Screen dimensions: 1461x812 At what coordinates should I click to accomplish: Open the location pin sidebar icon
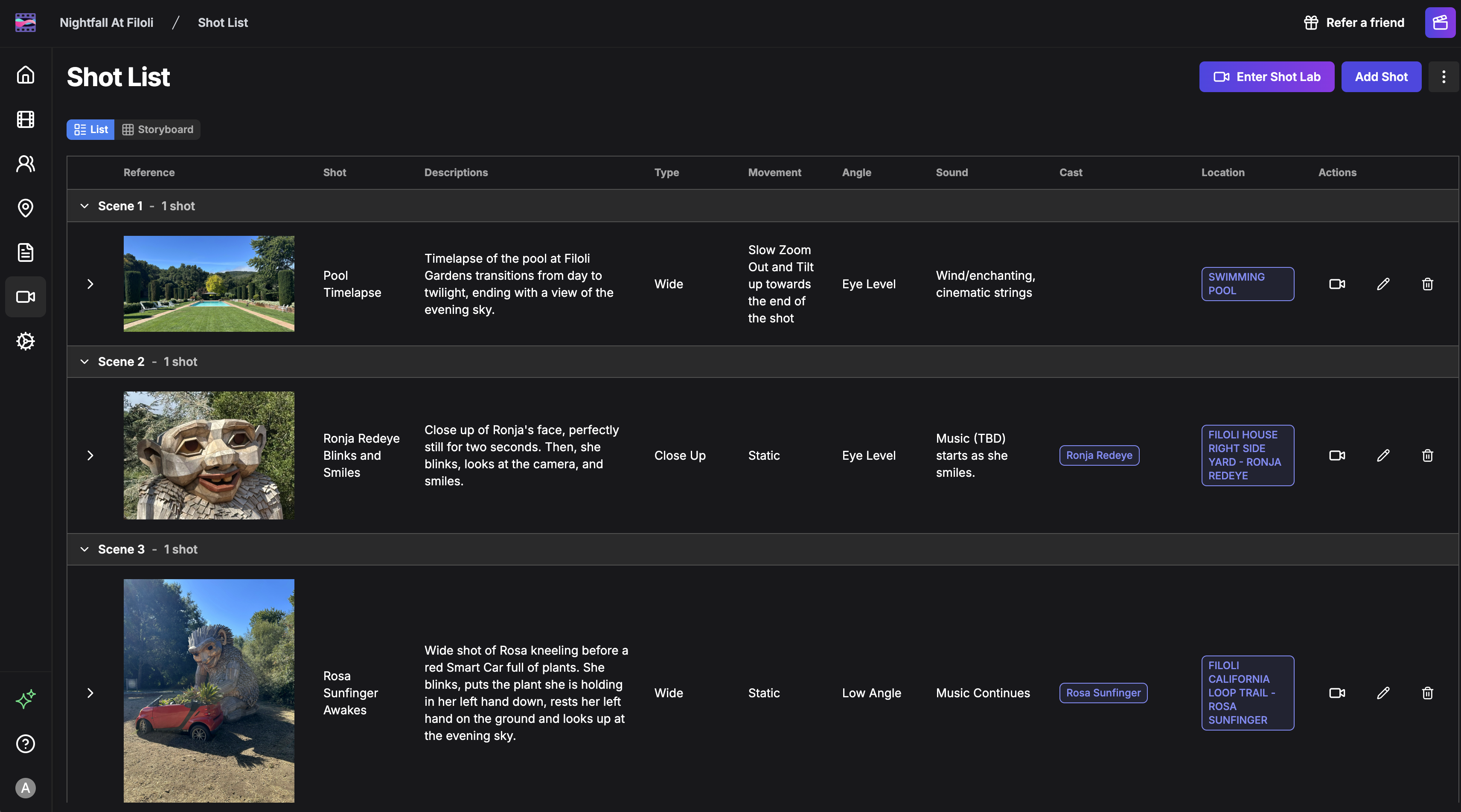(x=26, y=208)
